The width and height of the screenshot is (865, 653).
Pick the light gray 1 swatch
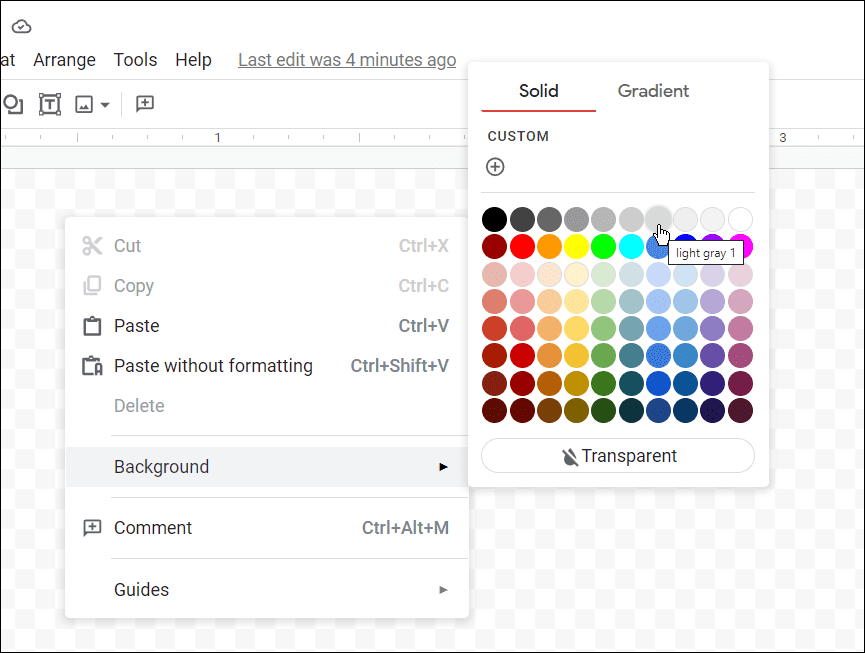(x=658, y=218)
